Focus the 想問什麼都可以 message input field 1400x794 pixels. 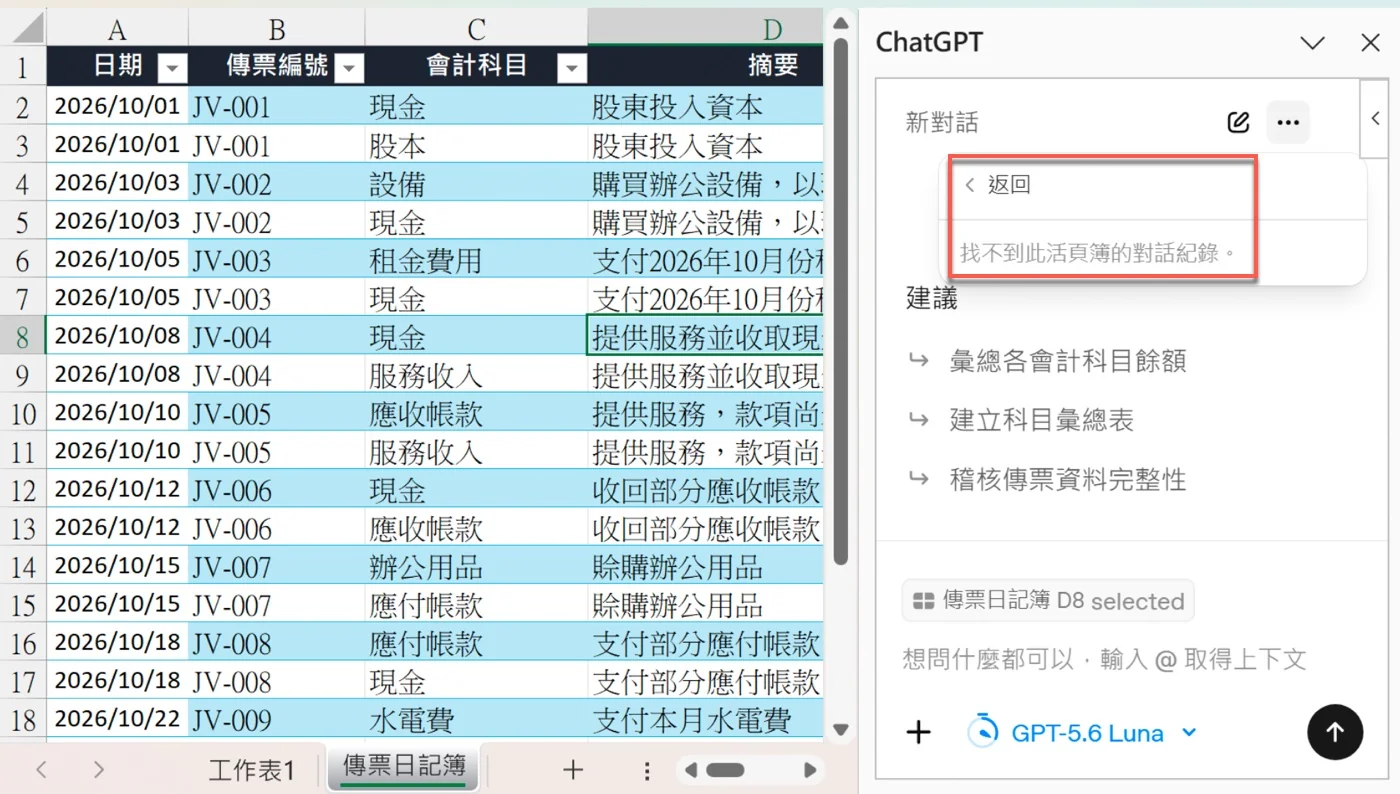(1104, 659)
